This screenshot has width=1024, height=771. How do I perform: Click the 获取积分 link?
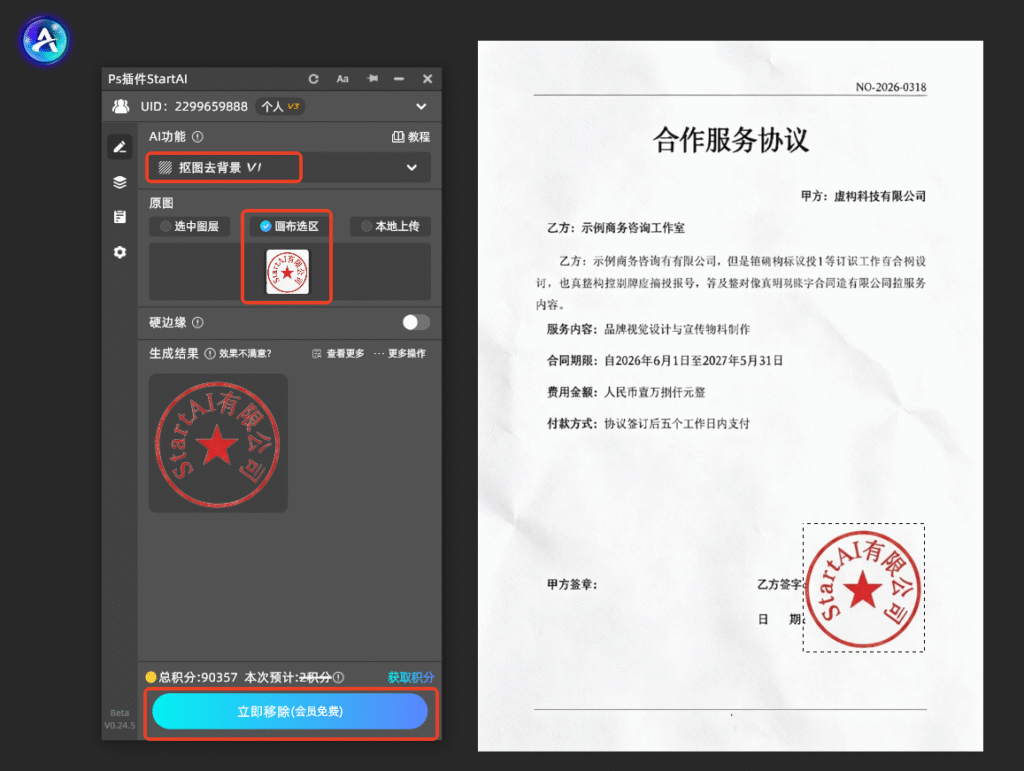click(x=411, y=677)
